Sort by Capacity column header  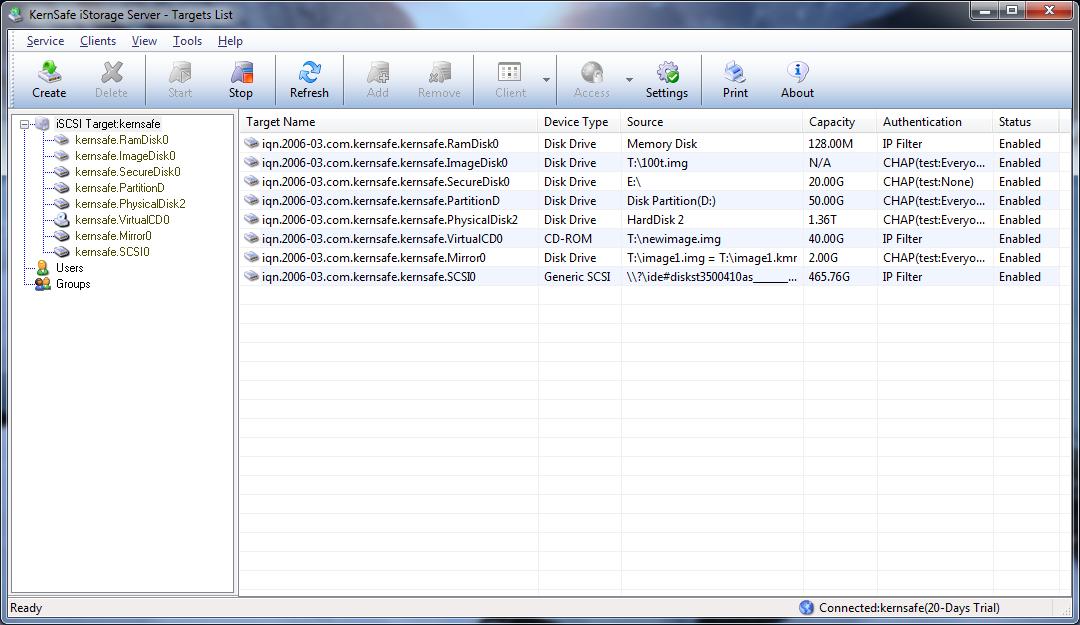point(840,122)
